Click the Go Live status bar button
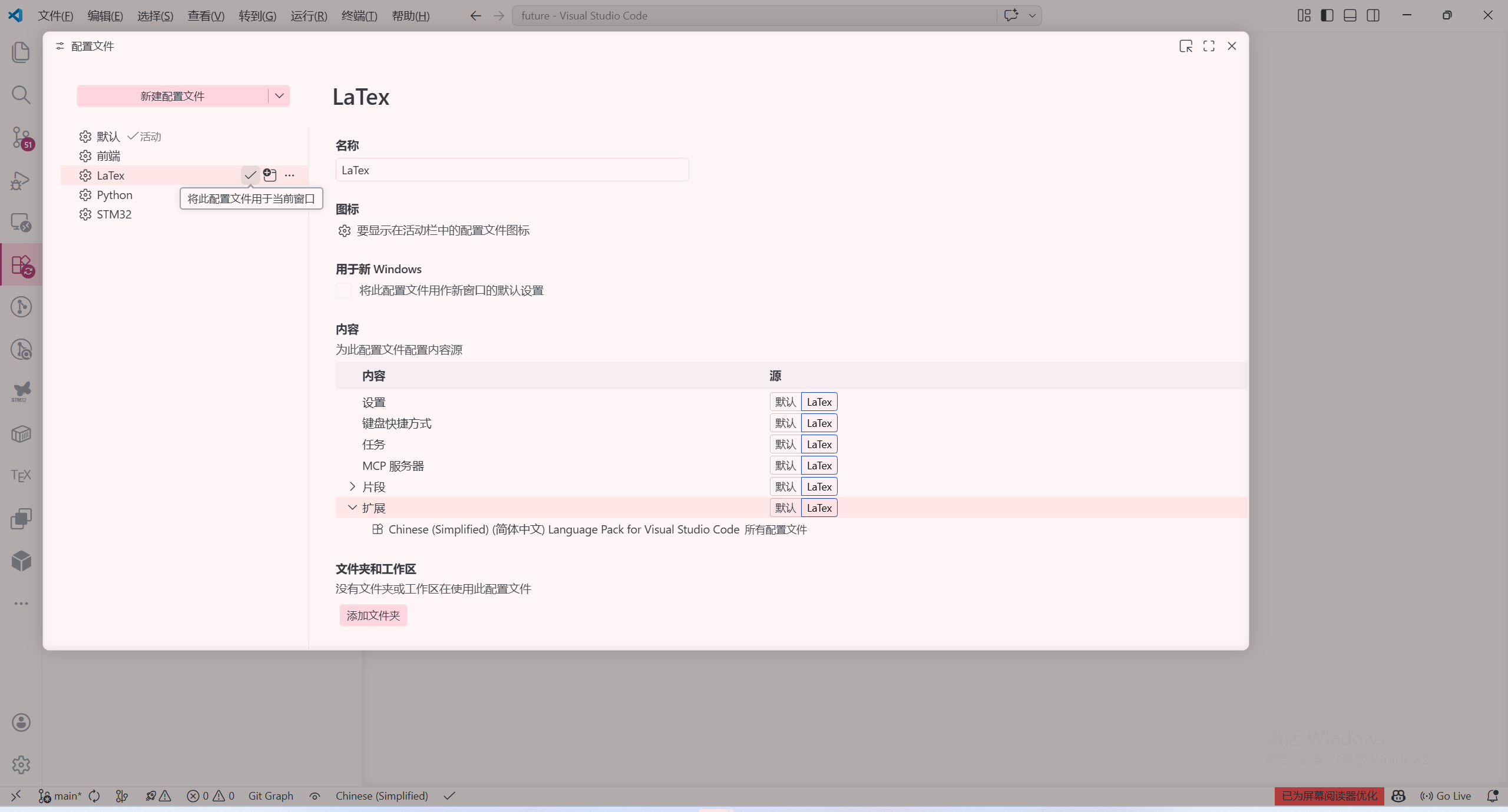1508x812 pixels. pyautogui.click(x=1446, y=796)
